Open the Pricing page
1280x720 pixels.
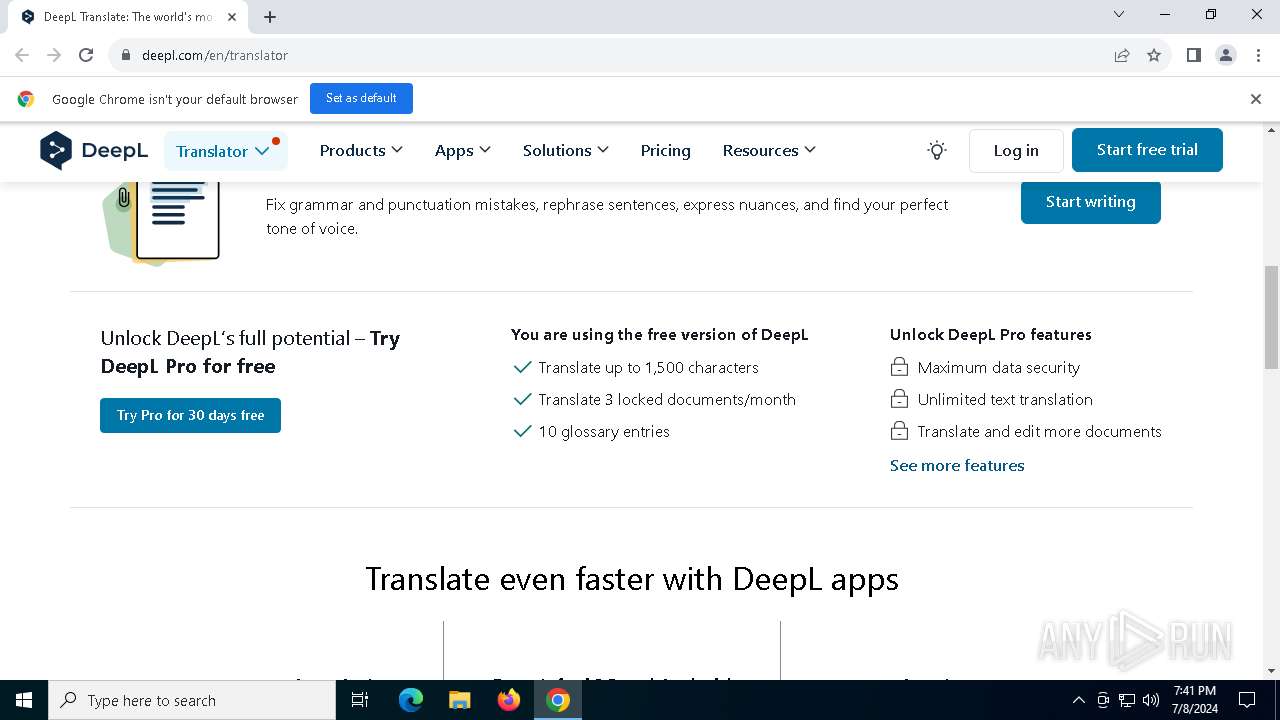point(666,150)
